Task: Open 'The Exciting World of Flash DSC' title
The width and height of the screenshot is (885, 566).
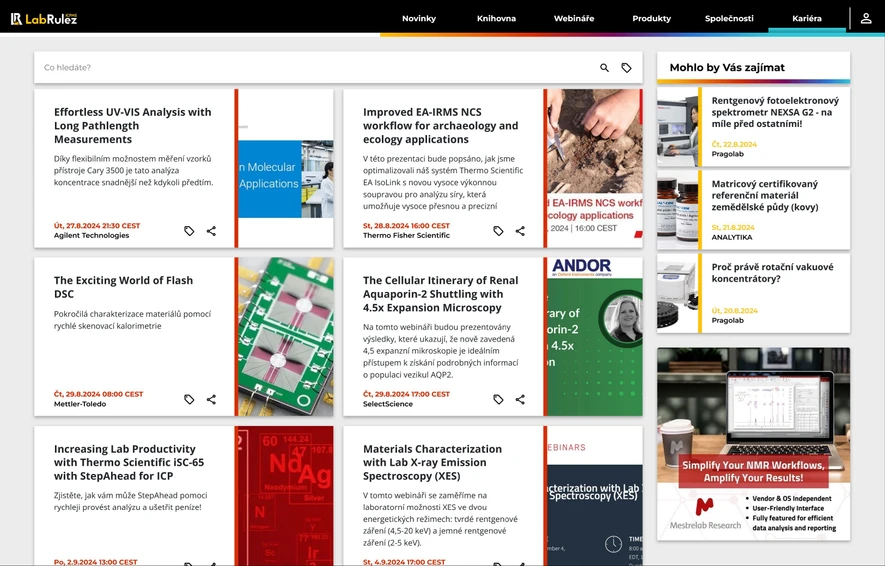Action: pos(123,287)
